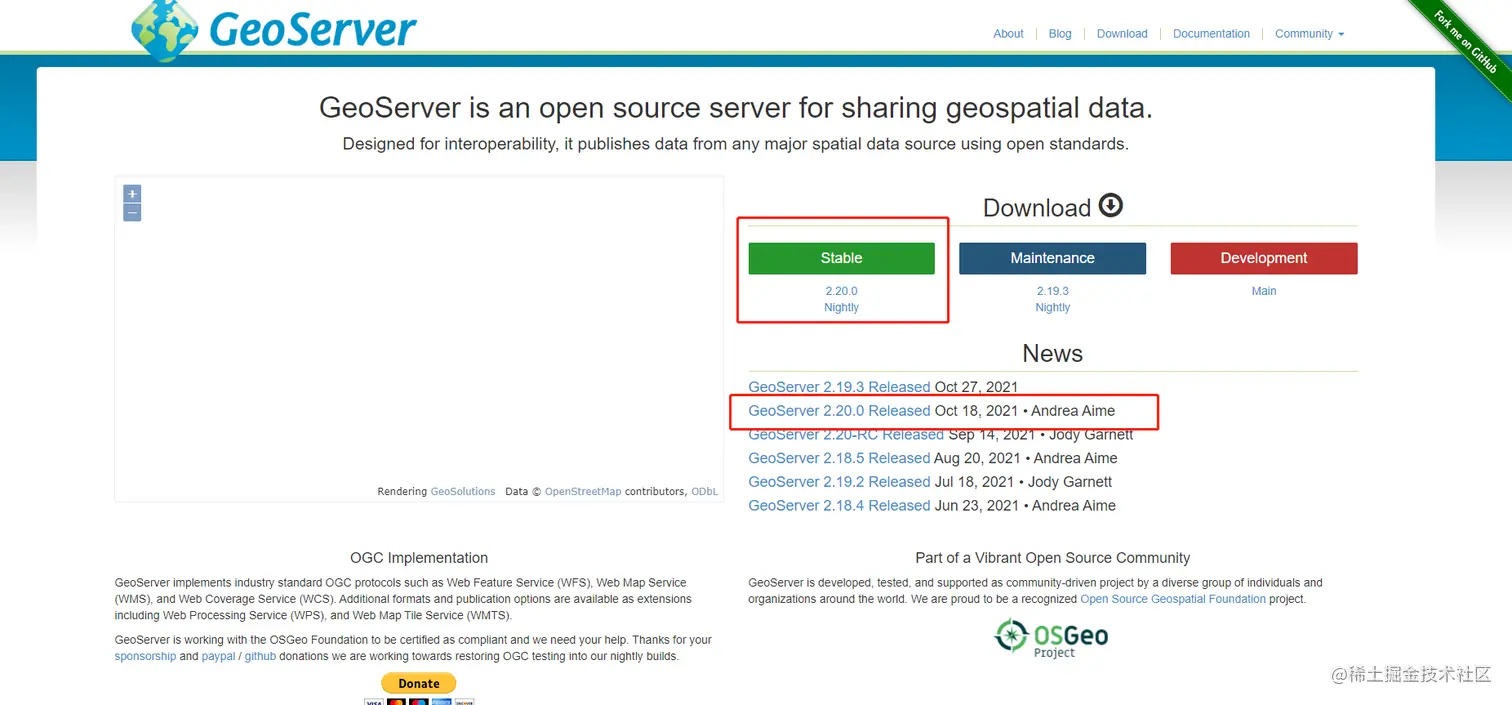The width and height of the screenshot is (1512, 705).
Task: Open Open Source Geospatial Foundation link
Action: pos(1173,599)
